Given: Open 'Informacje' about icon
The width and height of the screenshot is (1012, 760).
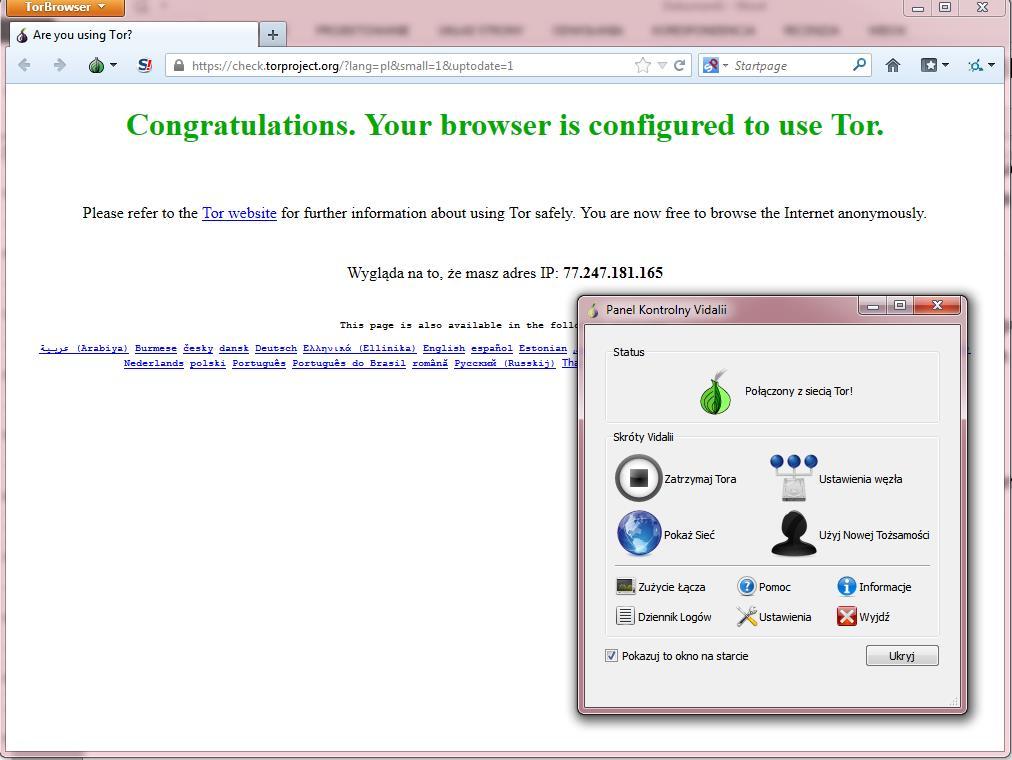Looking at the screenshot, I should (846, 586).
